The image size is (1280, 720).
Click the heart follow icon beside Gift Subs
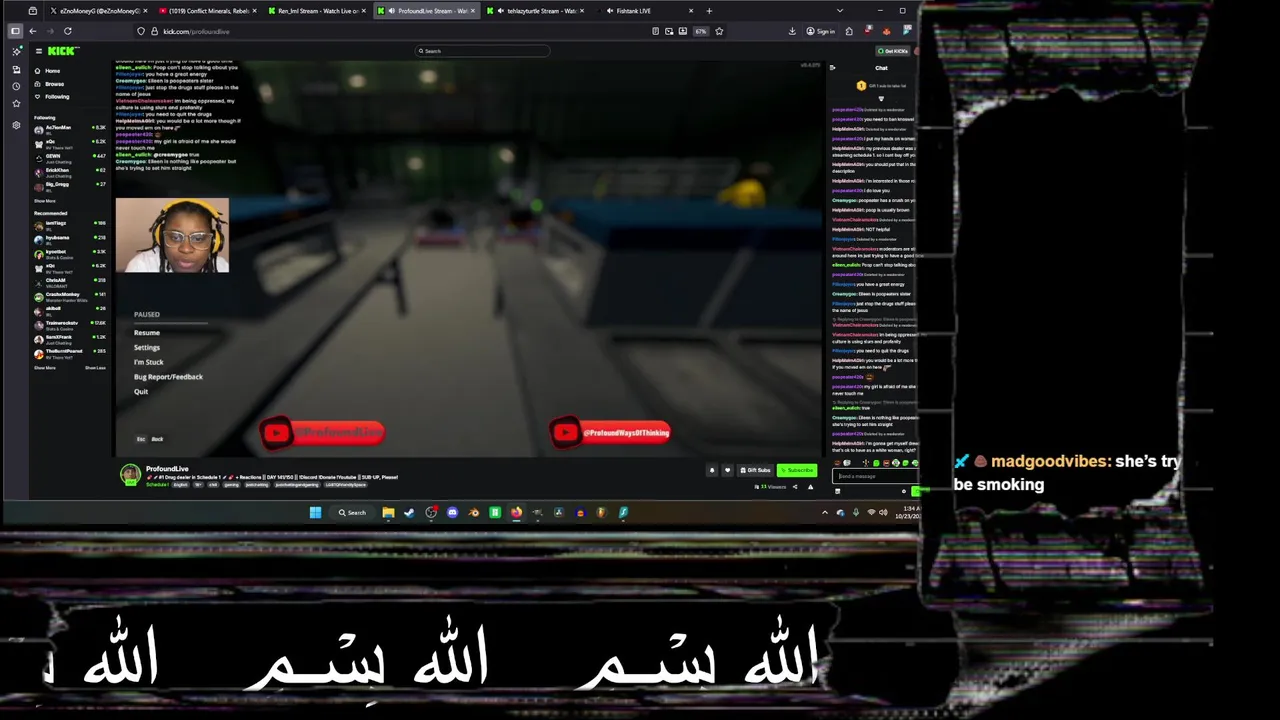[x=727, y=470]
